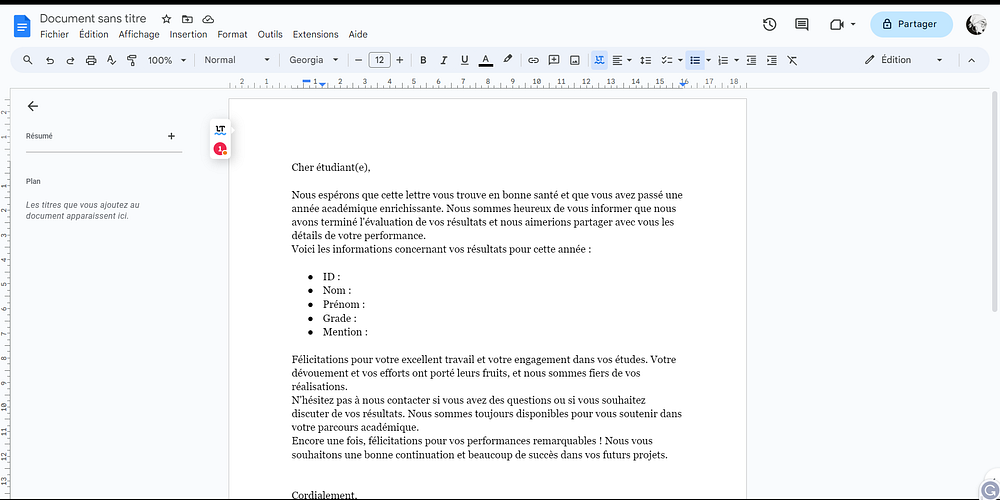
Task: Expand bulleted list options arrow
Action: [x=709, y=61]
